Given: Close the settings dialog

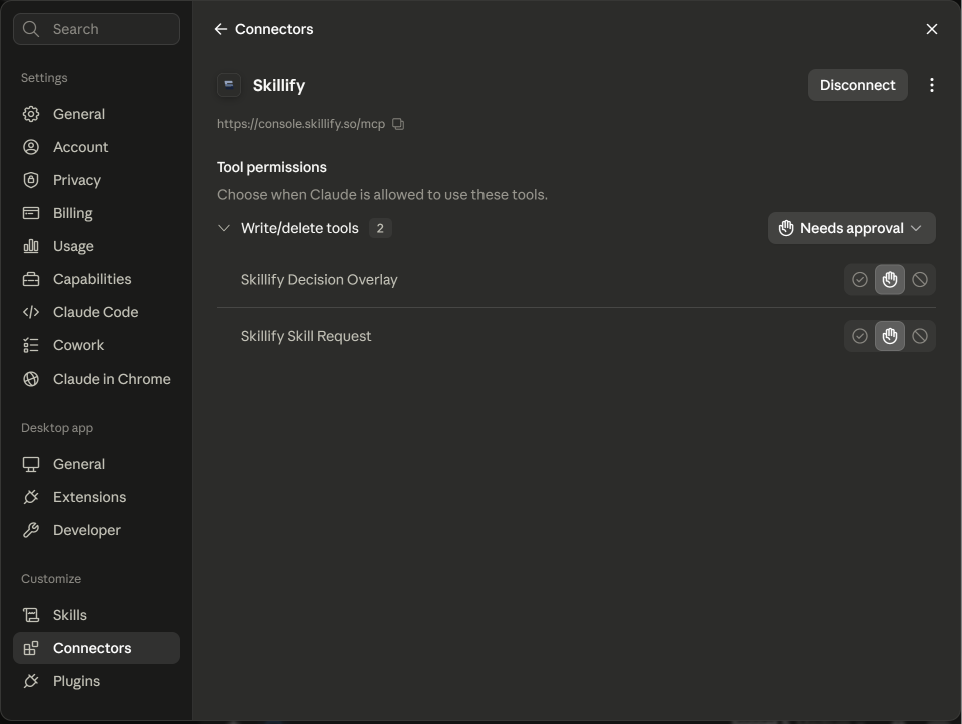Looking at the screenshot, I should pos(931,29).
